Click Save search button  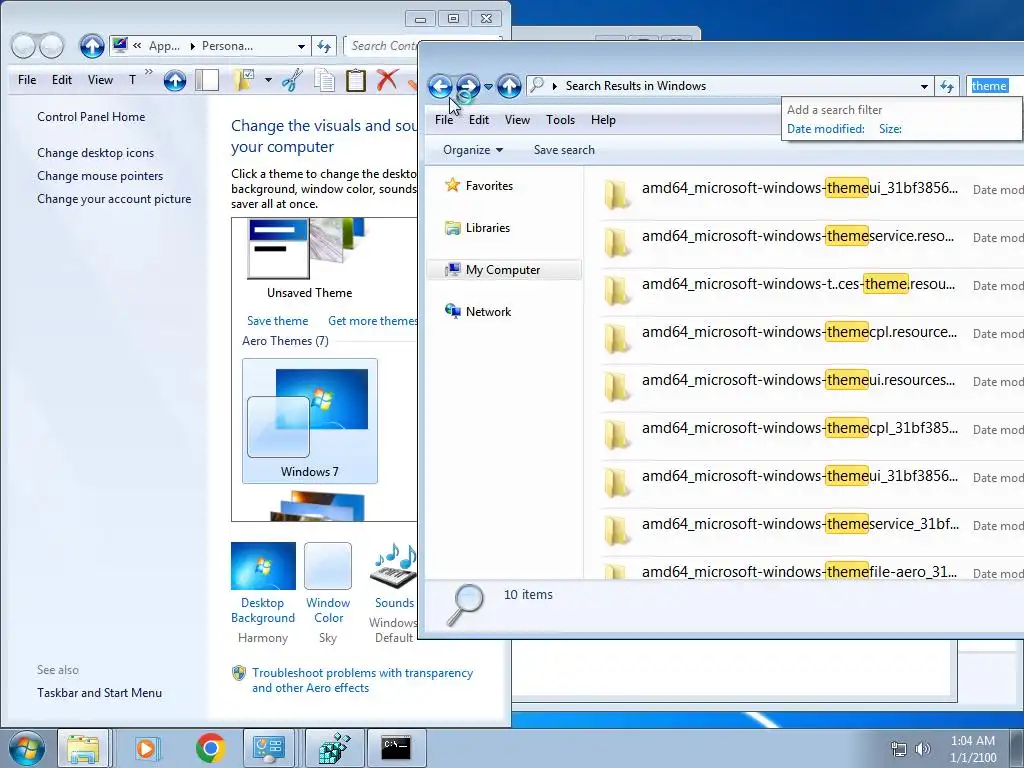[x=564, y=150]
